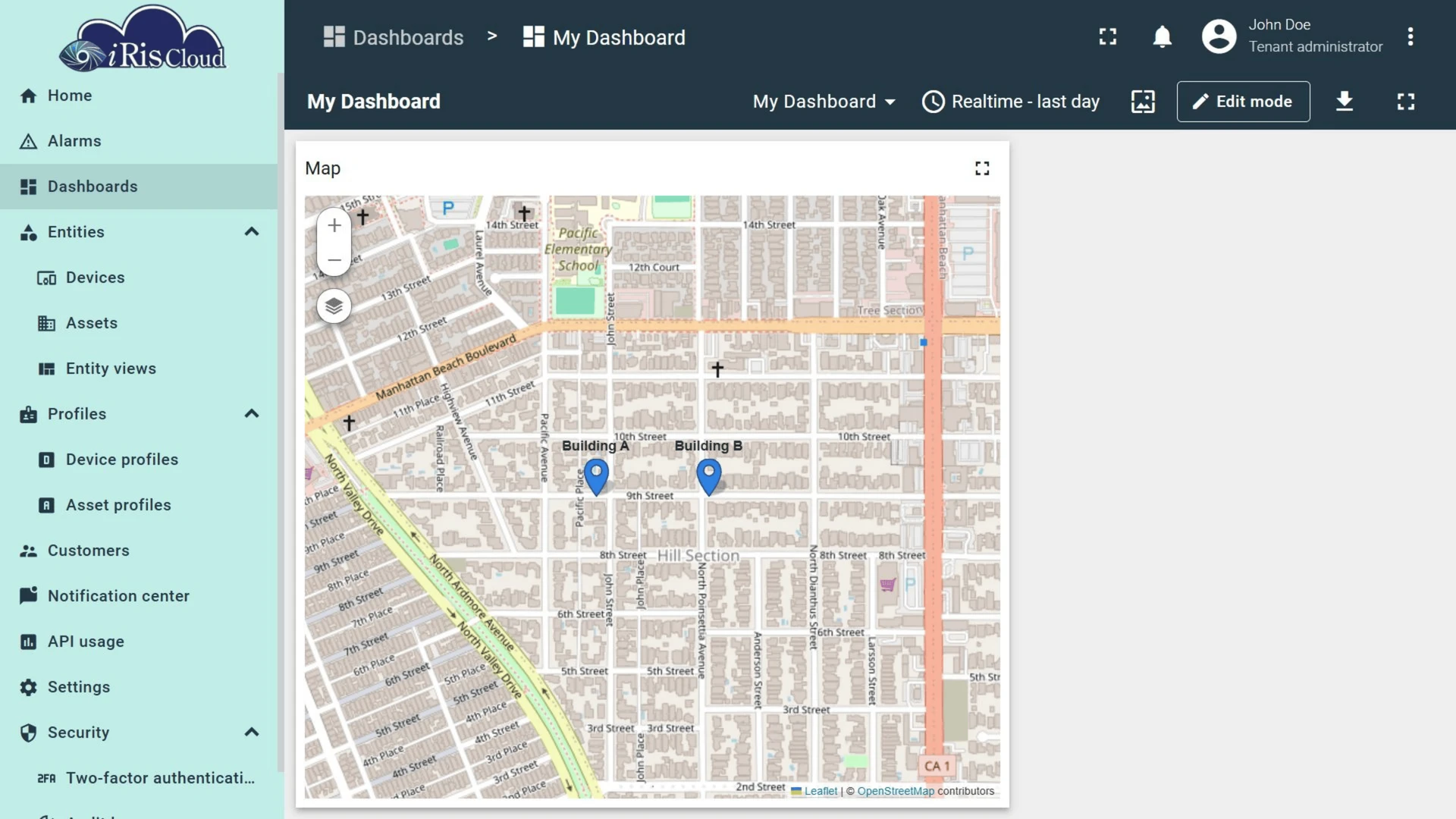Click the Pacific Elementary School label
Image resolution: width=1456 pixels, height=819 pixels.
point(578,249)
